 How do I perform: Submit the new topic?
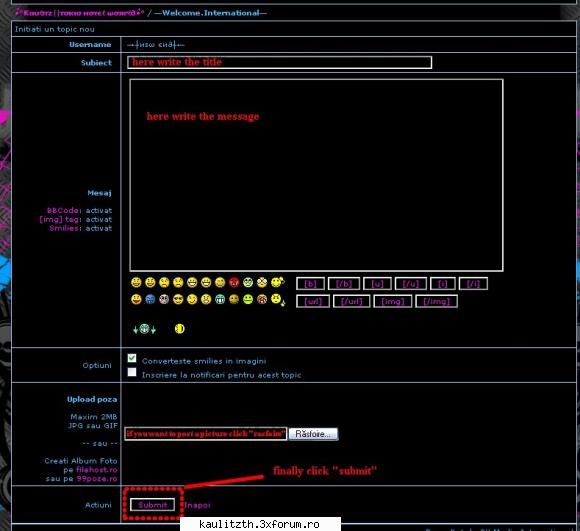(x=152, y=505)
